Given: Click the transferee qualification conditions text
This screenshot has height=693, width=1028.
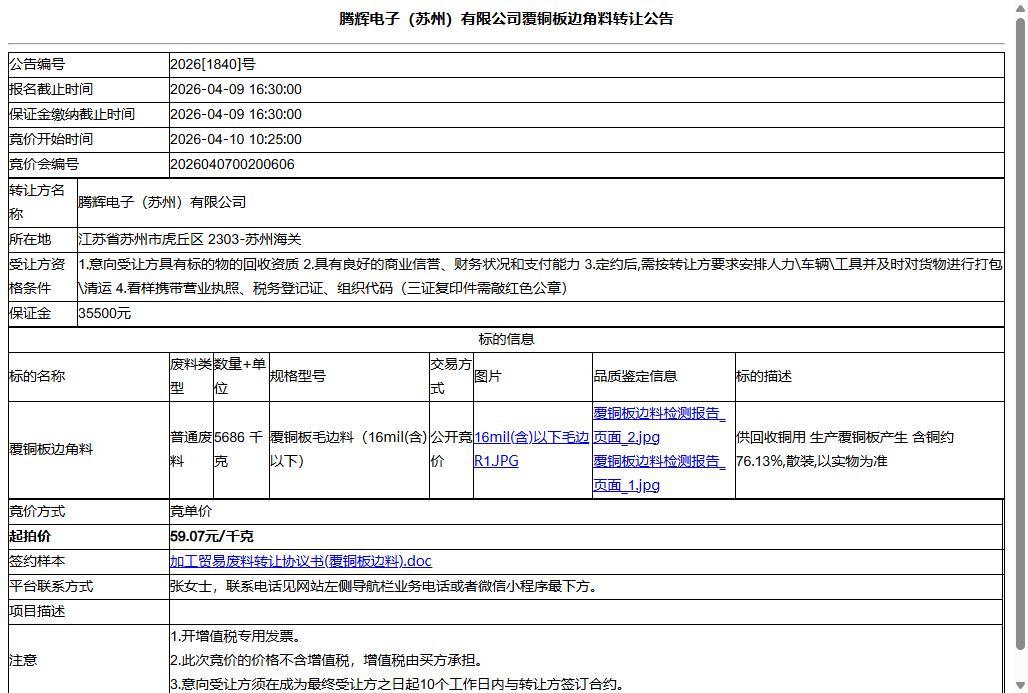Looking at the screenshot, I should (541, 276).
